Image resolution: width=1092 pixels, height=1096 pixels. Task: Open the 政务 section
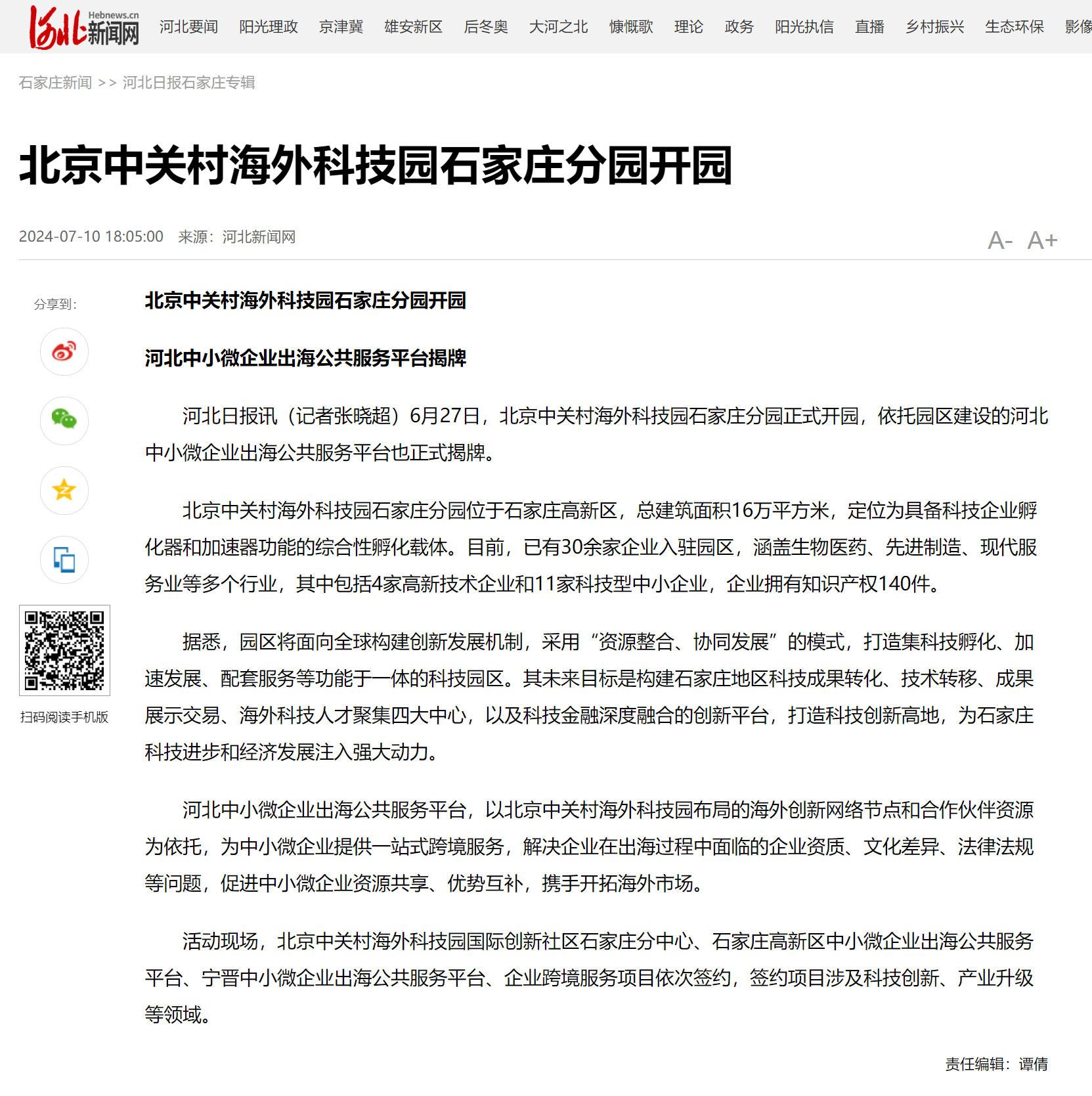coord(739,27)
